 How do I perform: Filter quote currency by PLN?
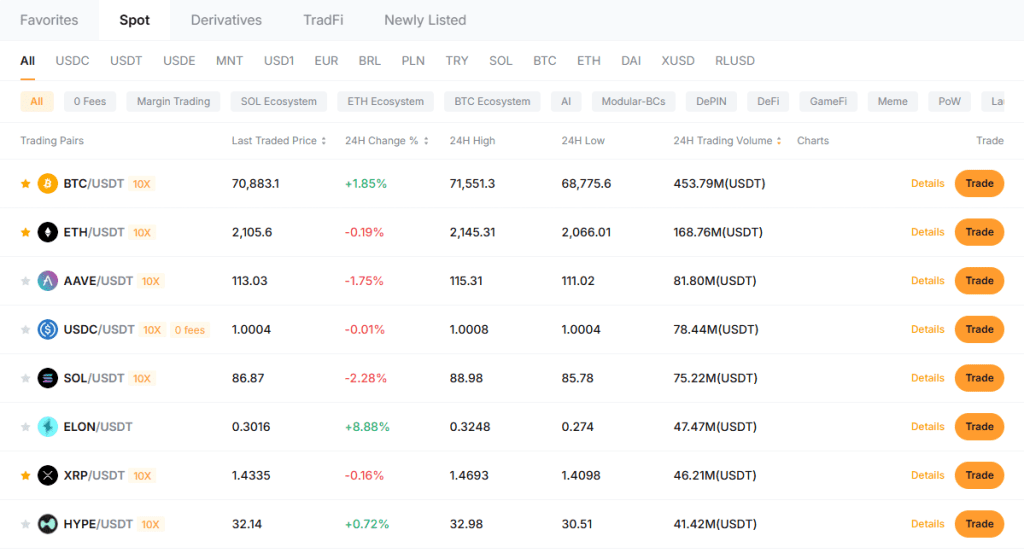(413, 61)
